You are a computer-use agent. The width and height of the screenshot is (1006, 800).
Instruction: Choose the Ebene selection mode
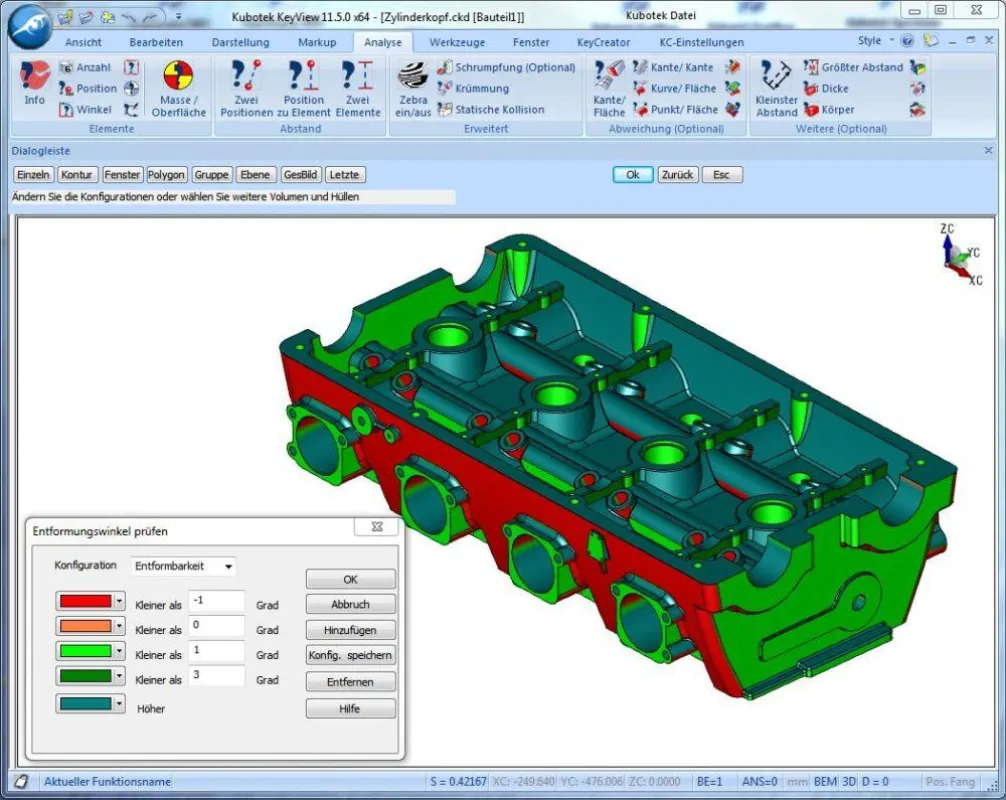pos(255,174)
